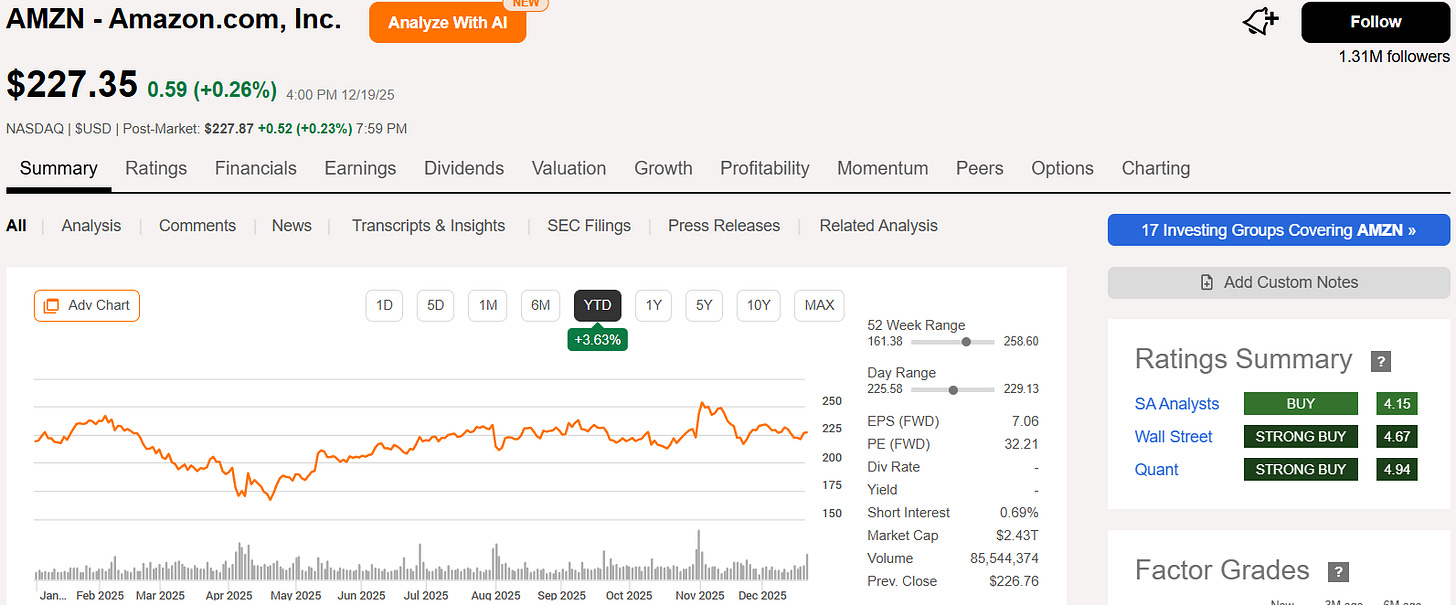
Task: Click the PE (FWD) value 32.21
Action: click(1020, 444)
